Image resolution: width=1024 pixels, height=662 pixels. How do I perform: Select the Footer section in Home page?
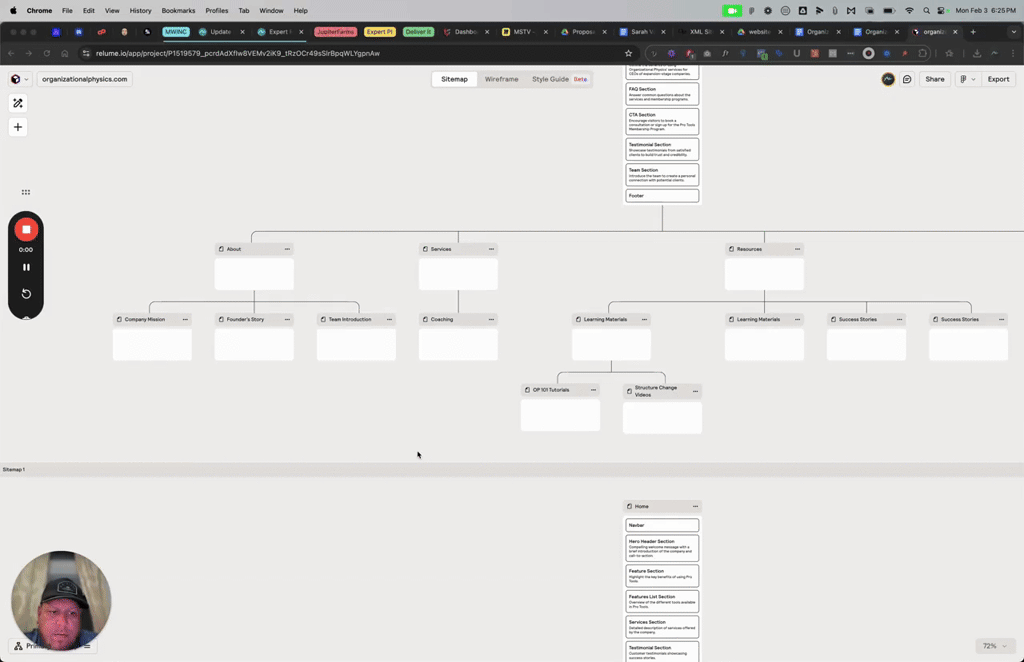662,196
